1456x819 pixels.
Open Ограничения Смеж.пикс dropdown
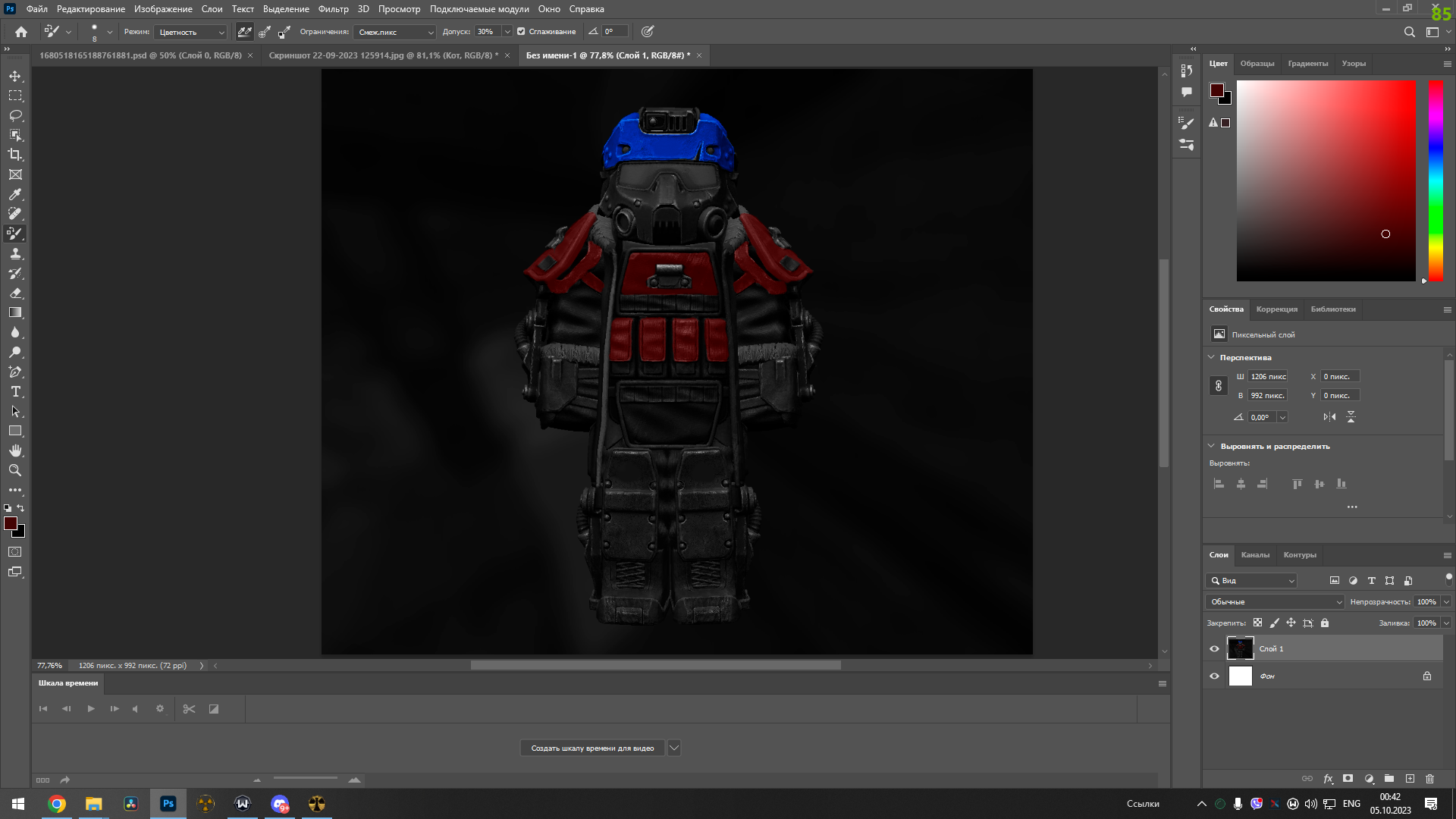(394, 32)
